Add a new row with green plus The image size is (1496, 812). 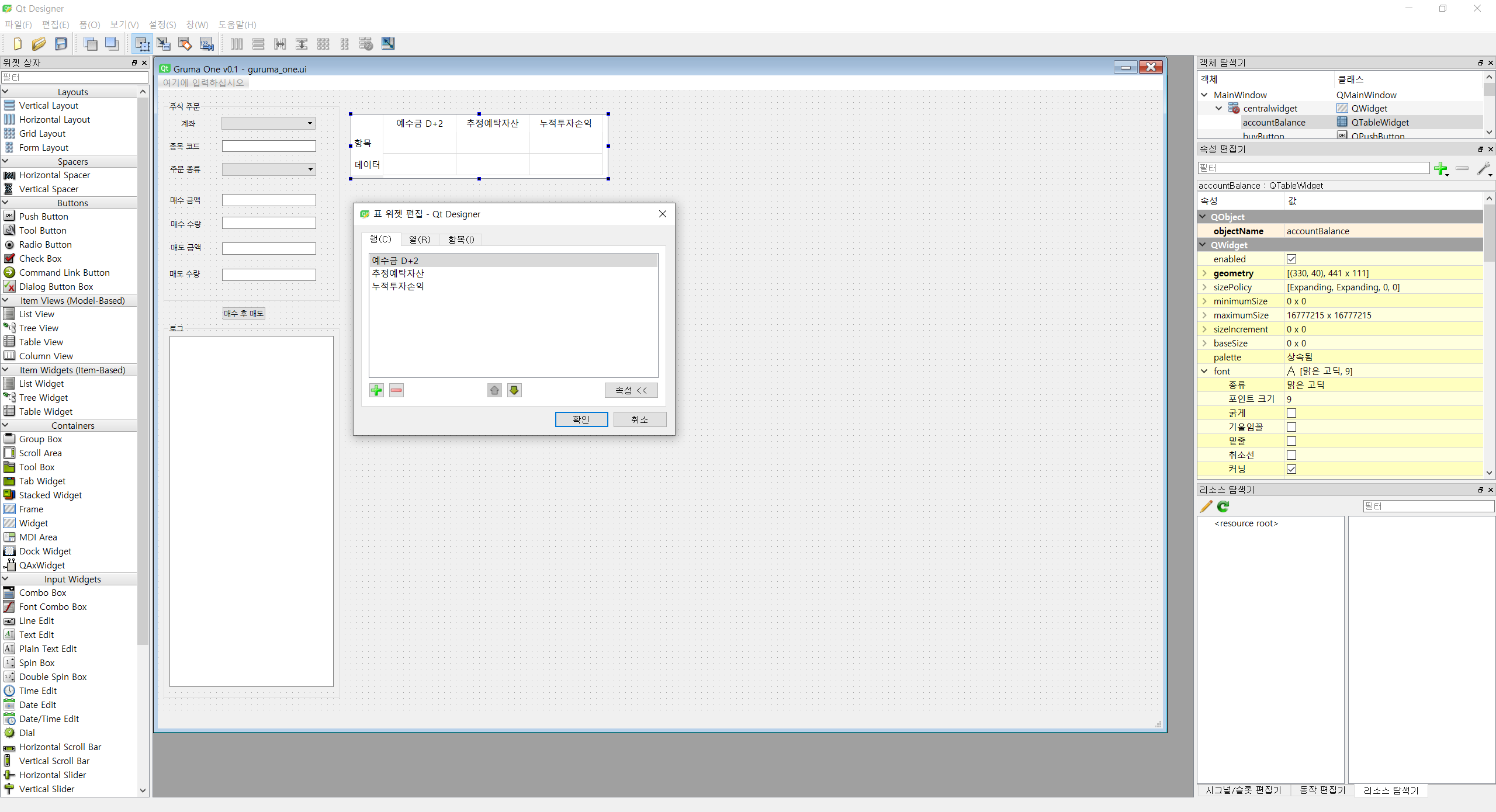[x=376, y=390]
